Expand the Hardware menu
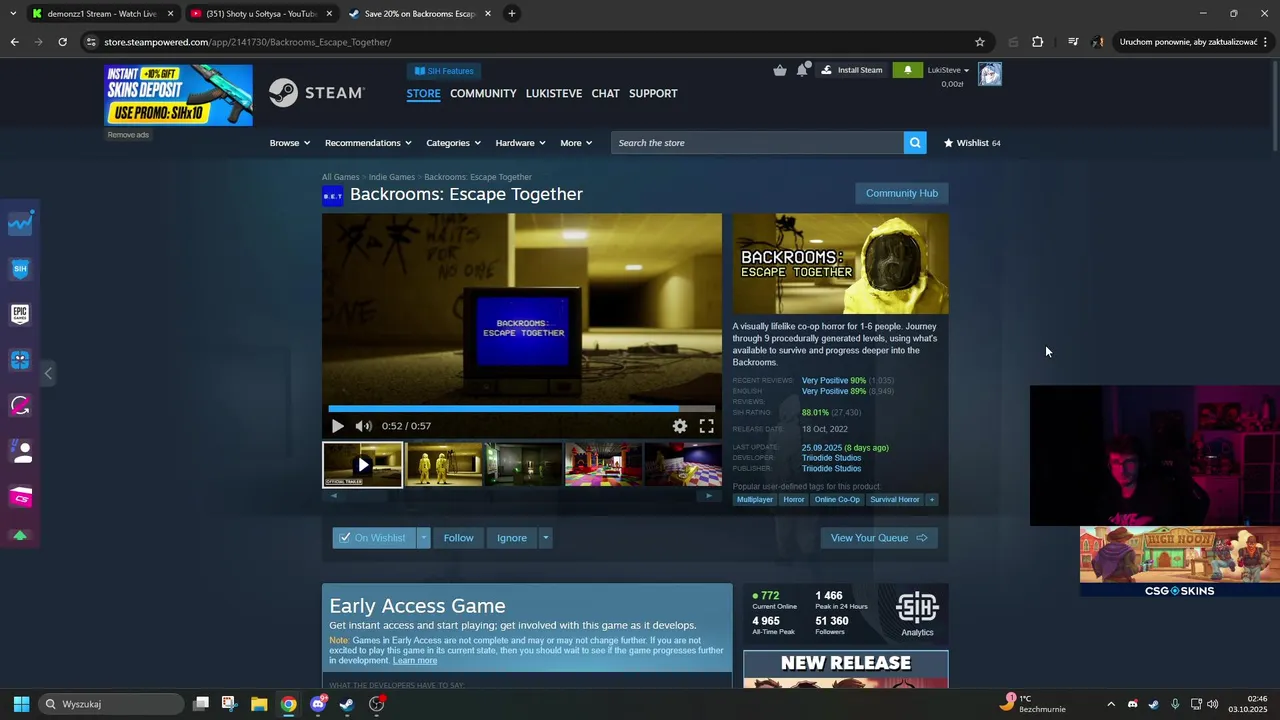The width and height of the screenshot is (1280, 720). tap(520, 143)
